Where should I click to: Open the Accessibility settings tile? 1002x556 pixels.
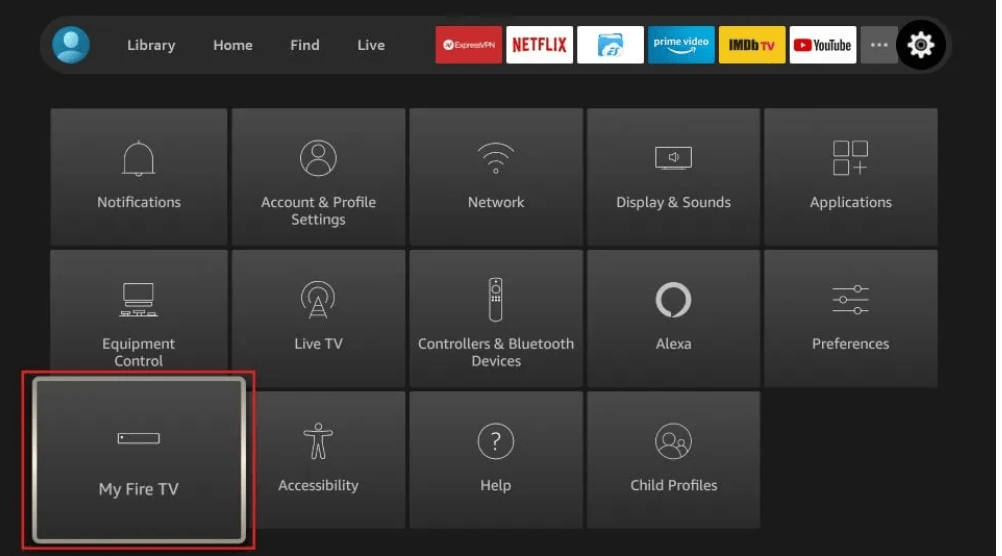[x=318, y=460]
